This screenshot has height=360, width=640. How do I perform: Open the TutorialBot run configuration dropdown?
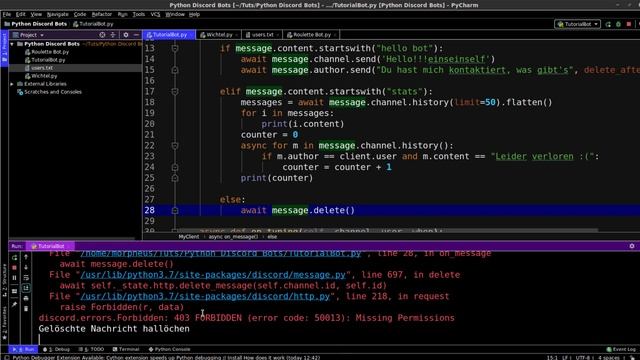coord(577,24)
